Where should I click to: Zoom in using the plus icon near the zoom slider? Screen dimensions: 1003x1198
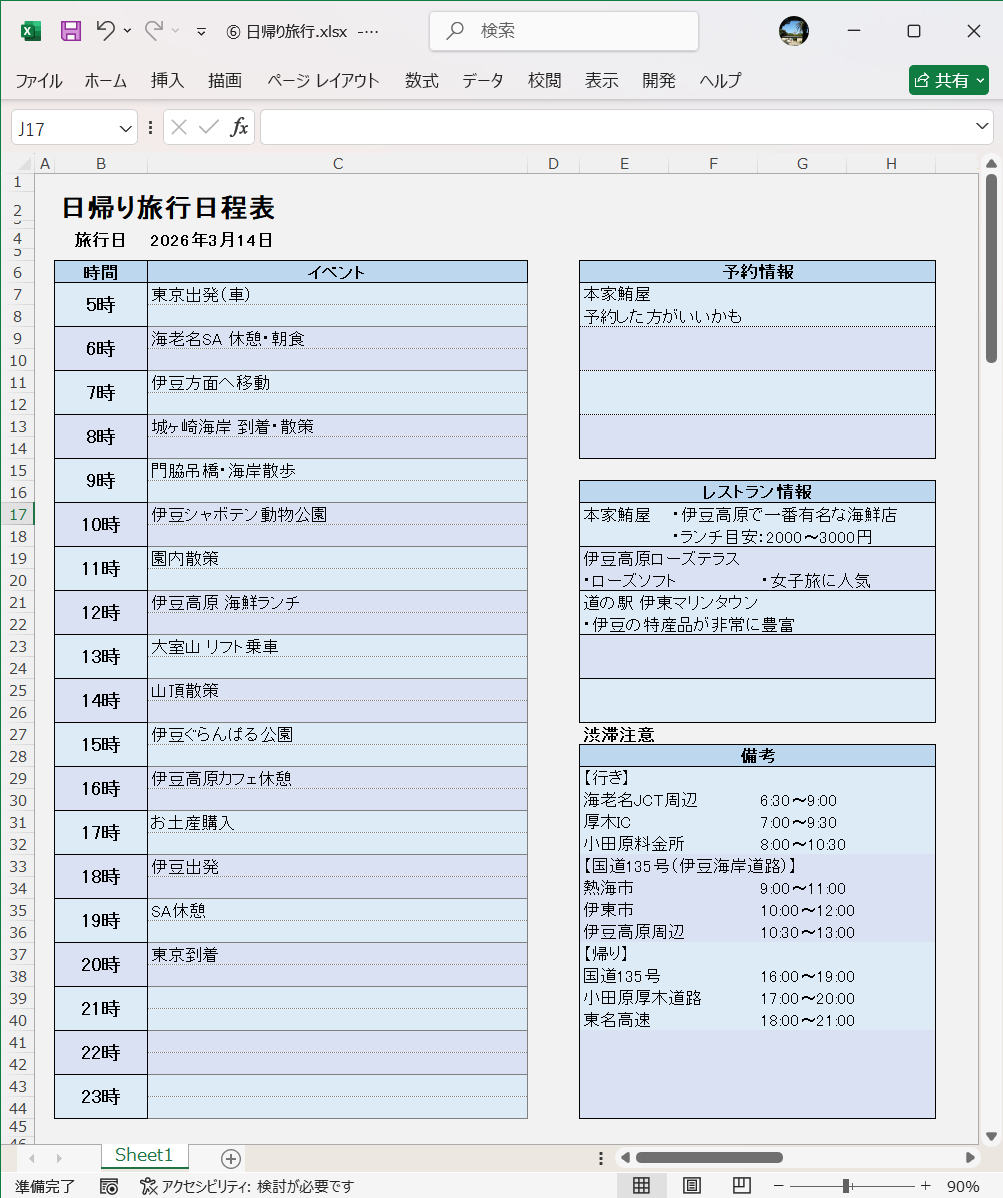coord(925,1185)
